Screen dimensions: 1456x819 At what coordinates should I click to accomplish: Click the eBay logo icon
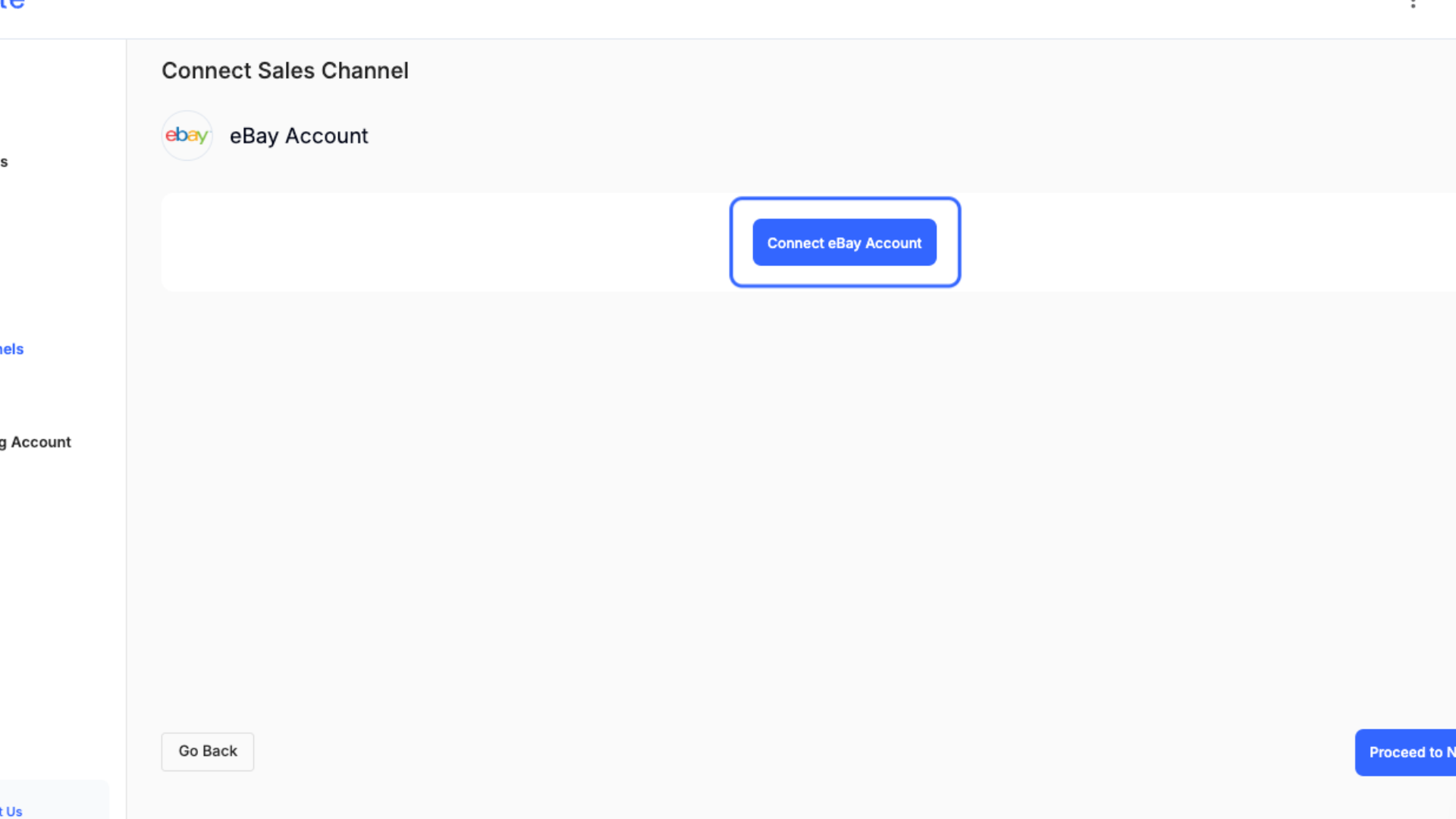[187, 136]
